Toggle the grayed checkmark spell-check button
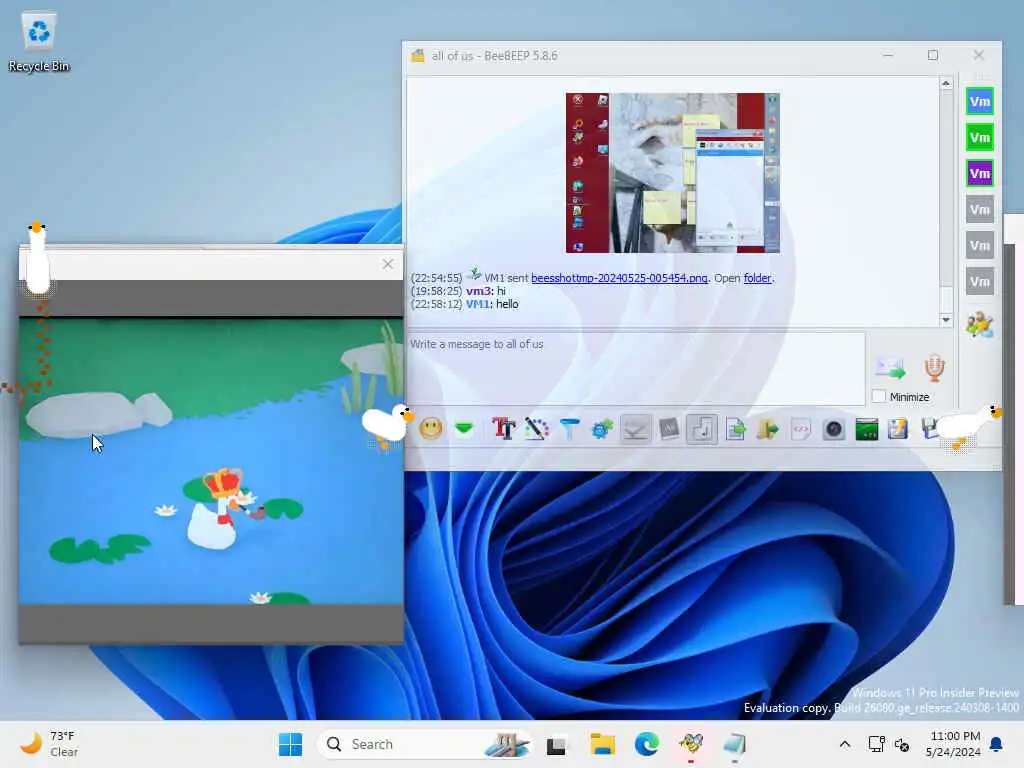1024x768 pixels. [635, 429]
